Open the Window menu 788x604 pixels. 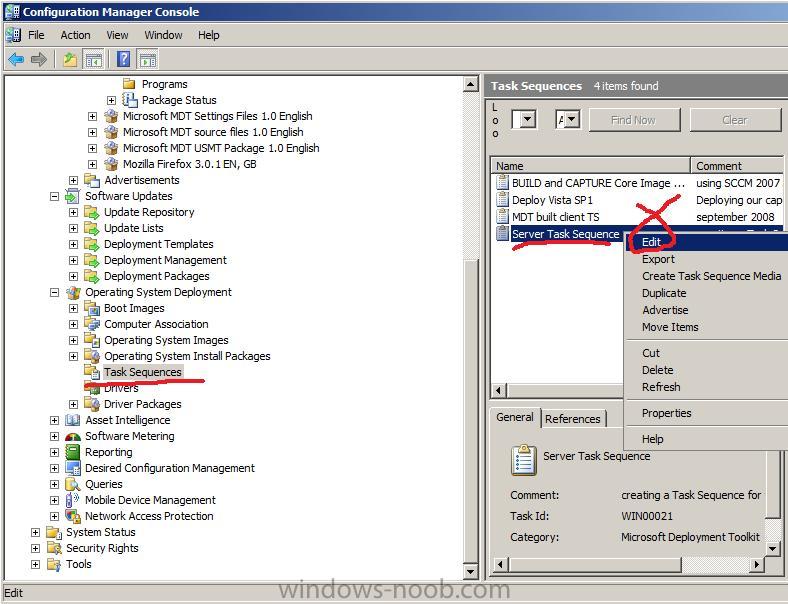163,35
